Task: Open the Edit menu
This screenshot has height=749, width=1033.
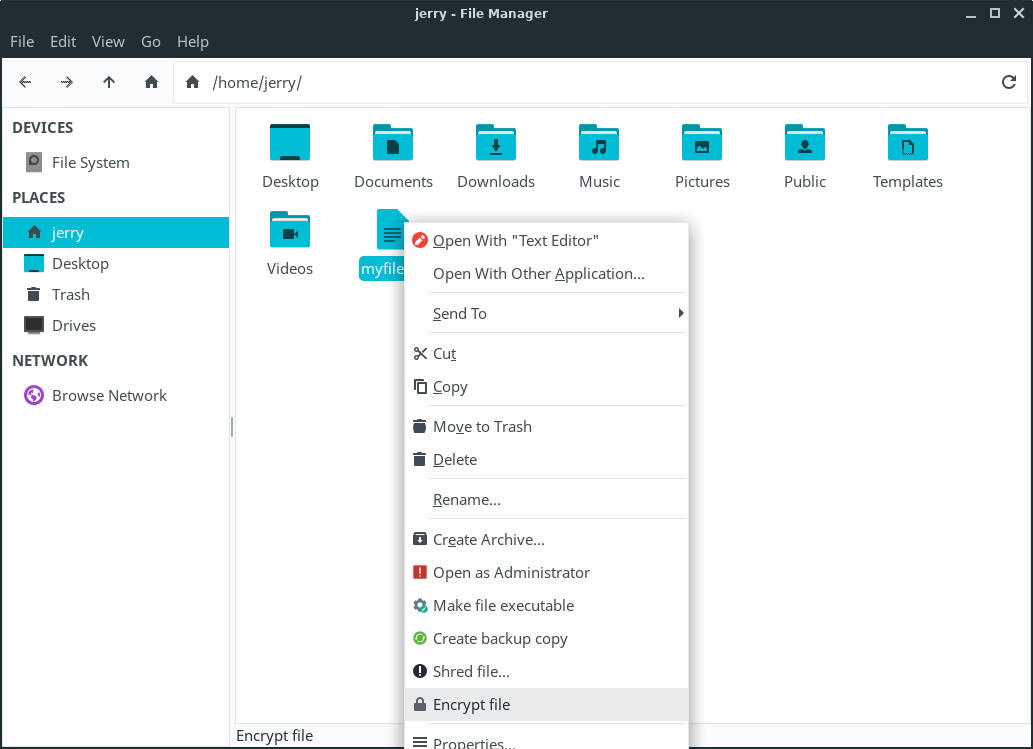Action: click(63, 41)
